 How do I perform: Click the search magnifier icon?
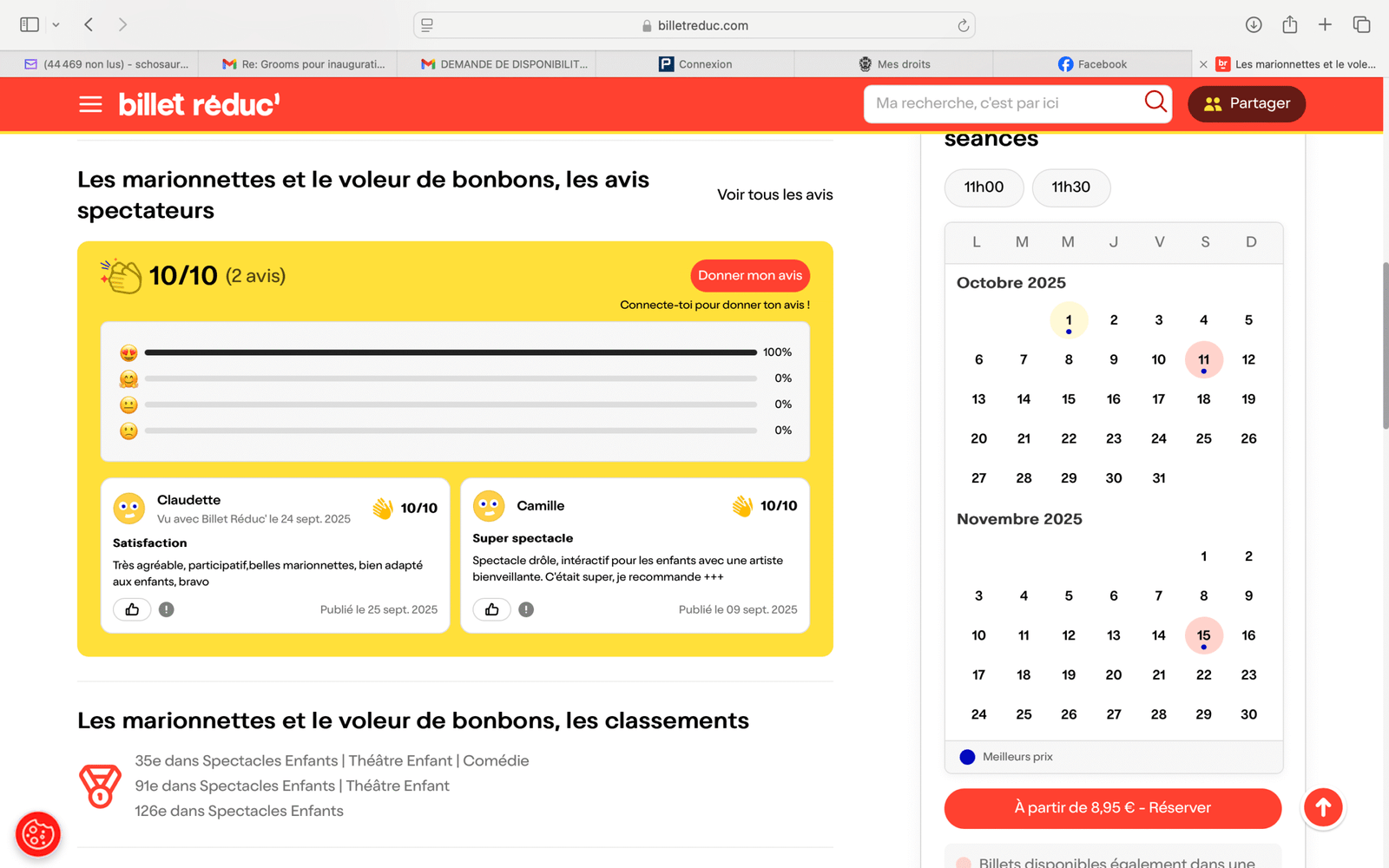point(1155,102)
